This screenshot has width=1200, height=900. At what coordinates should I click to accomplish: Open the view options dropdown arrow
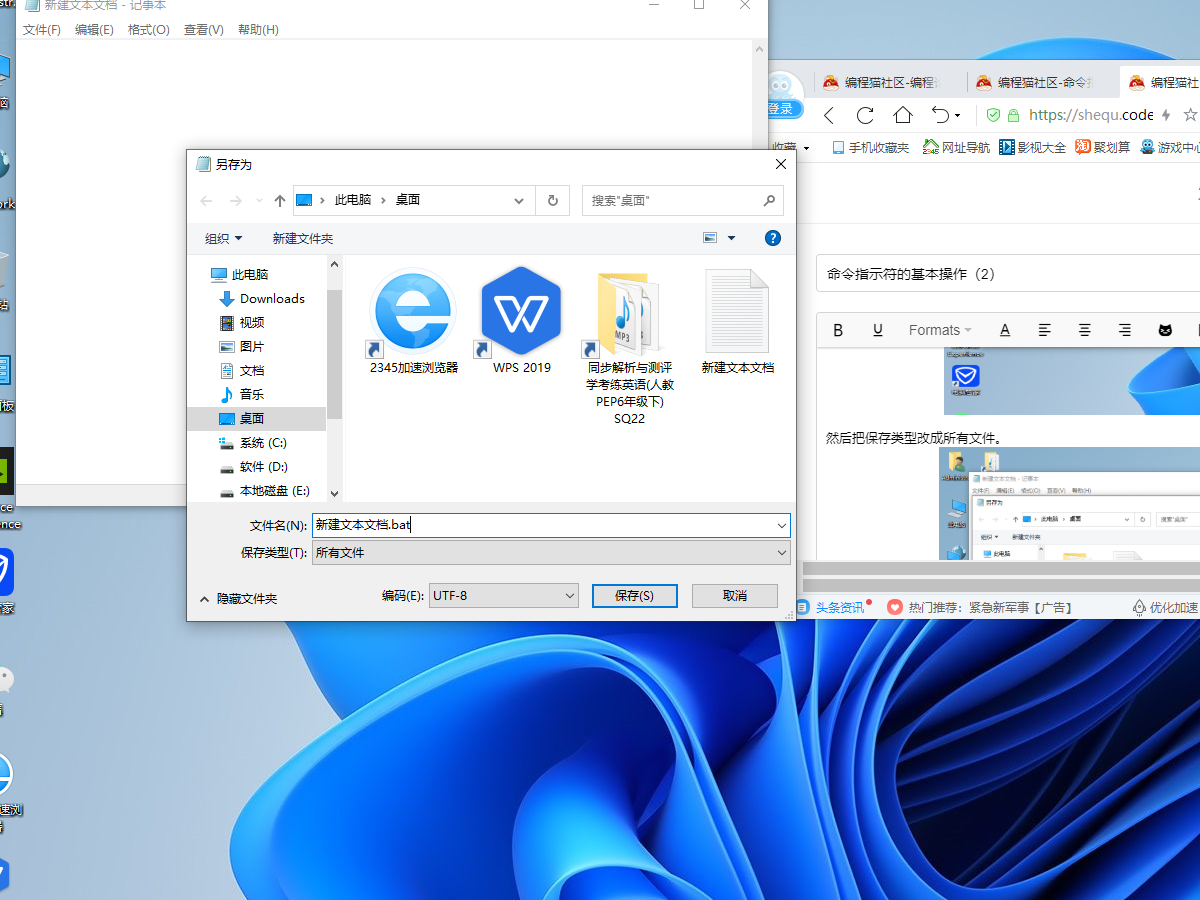coord(731,238)
